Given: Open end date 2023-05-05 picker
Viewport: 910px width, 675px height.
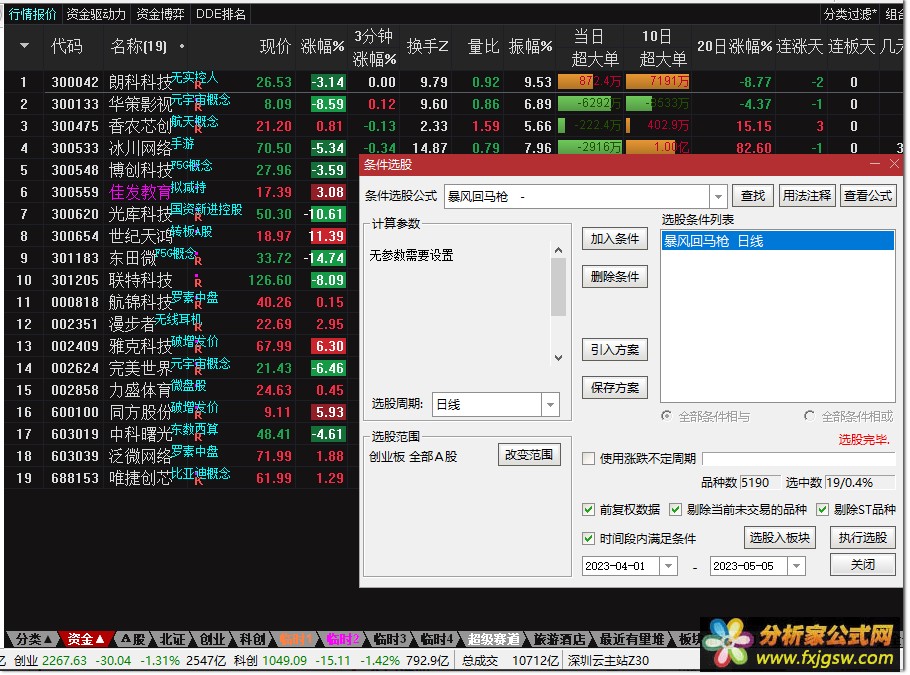Looking at the screenshot, I should 796,566.
